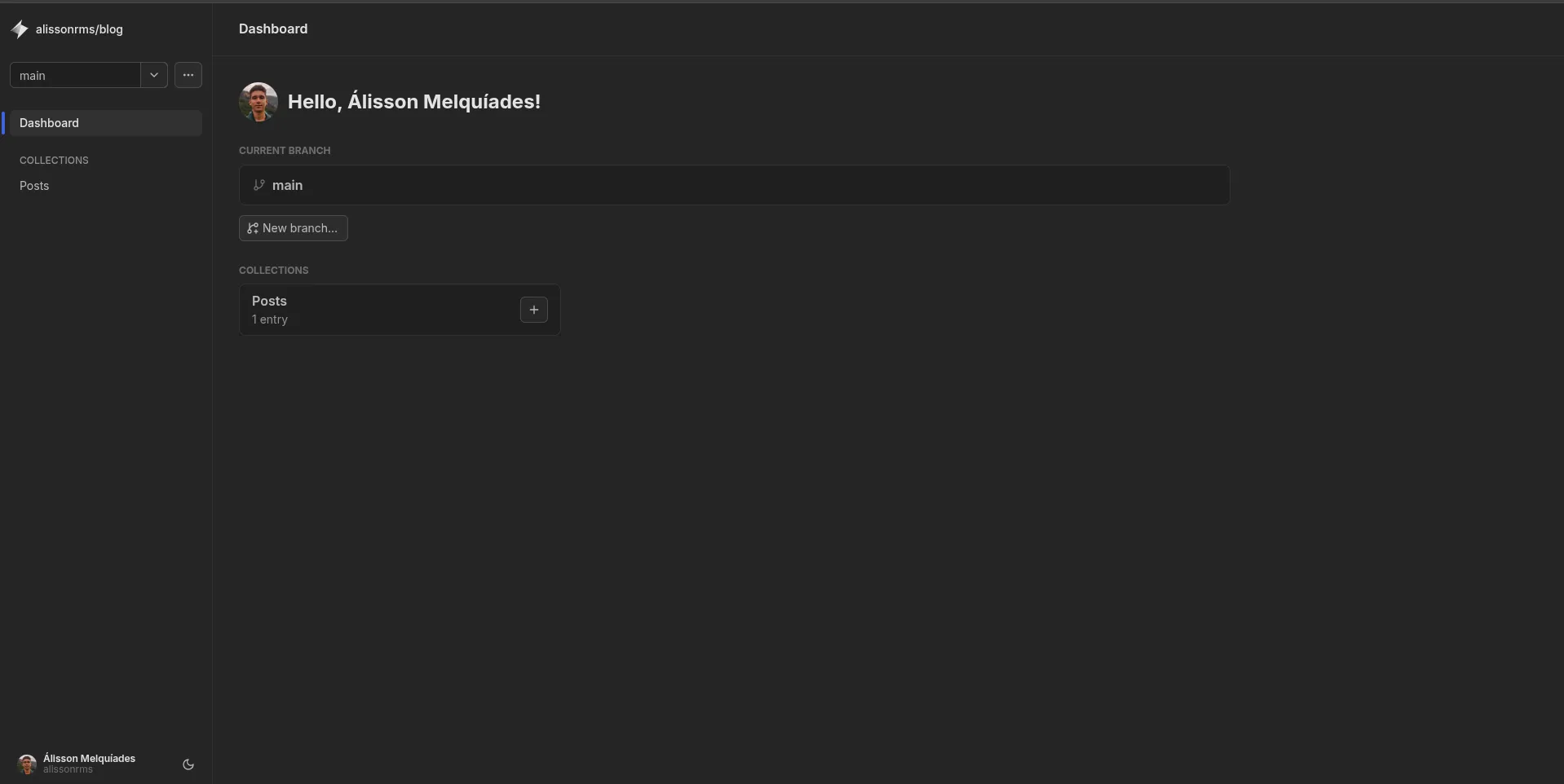This screenshot has width=1564, height=784.
Task: Click the alissonrms username in footer
Action: (x=68, y=769)
